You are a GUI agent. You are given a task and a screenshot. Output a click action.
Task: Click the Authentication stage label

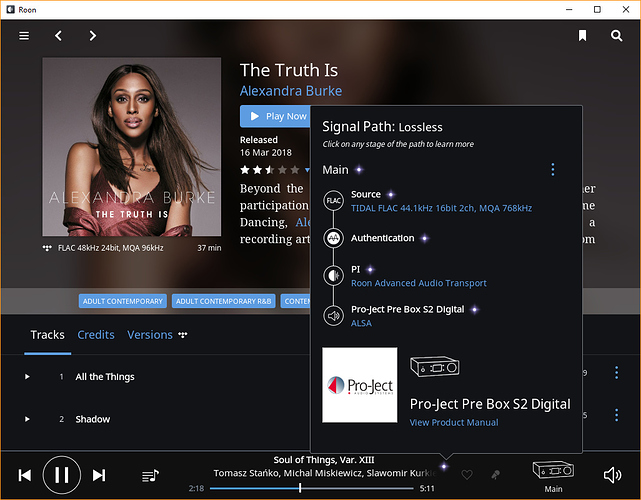tap(382, 238)
